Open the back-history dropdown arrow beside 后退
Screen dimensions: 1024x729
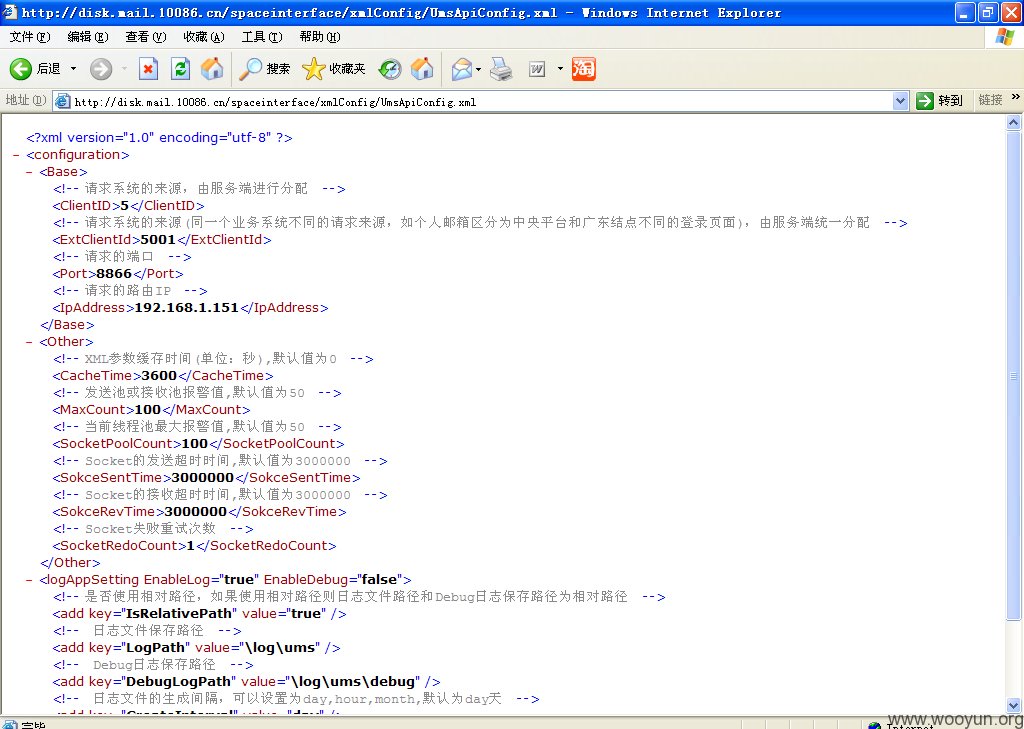pos(73,69)
